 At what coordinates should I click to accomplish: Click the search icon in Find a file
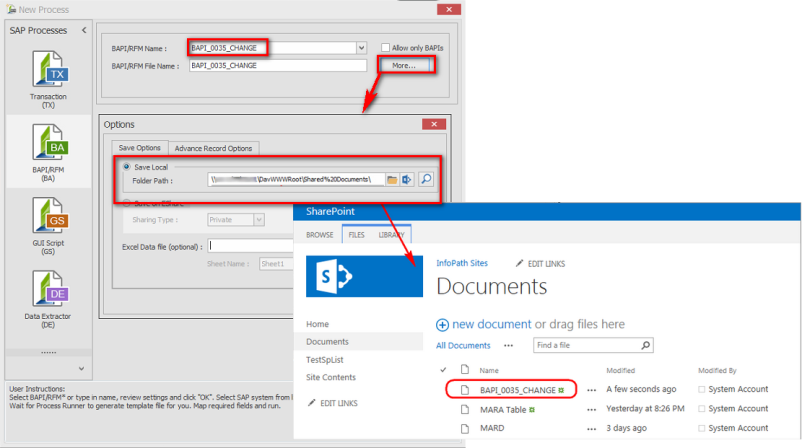644,346
